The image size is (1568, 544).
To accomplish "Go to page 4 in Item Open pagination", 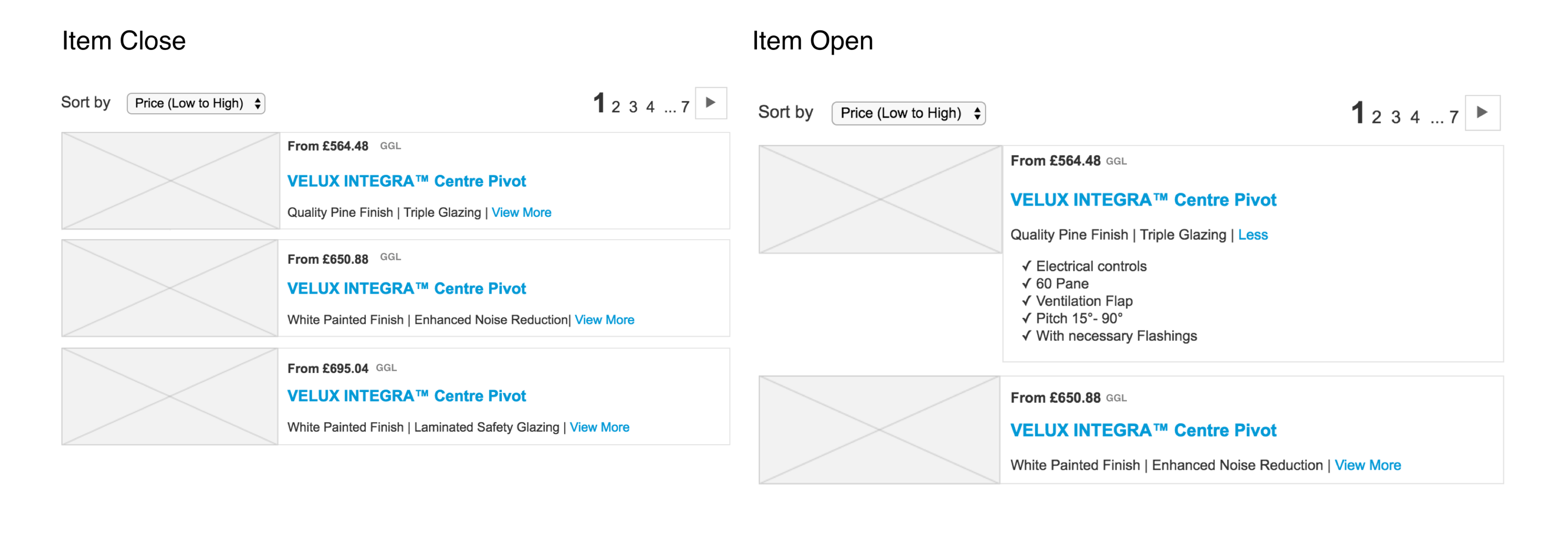I will click(x=1415, y=117).
